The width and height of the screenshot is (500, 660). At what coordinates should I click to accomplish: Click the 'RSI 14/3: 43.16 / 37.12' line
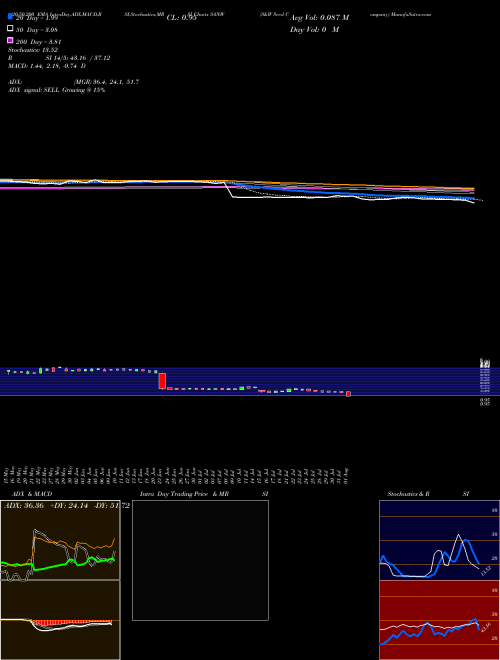[59, 58]
